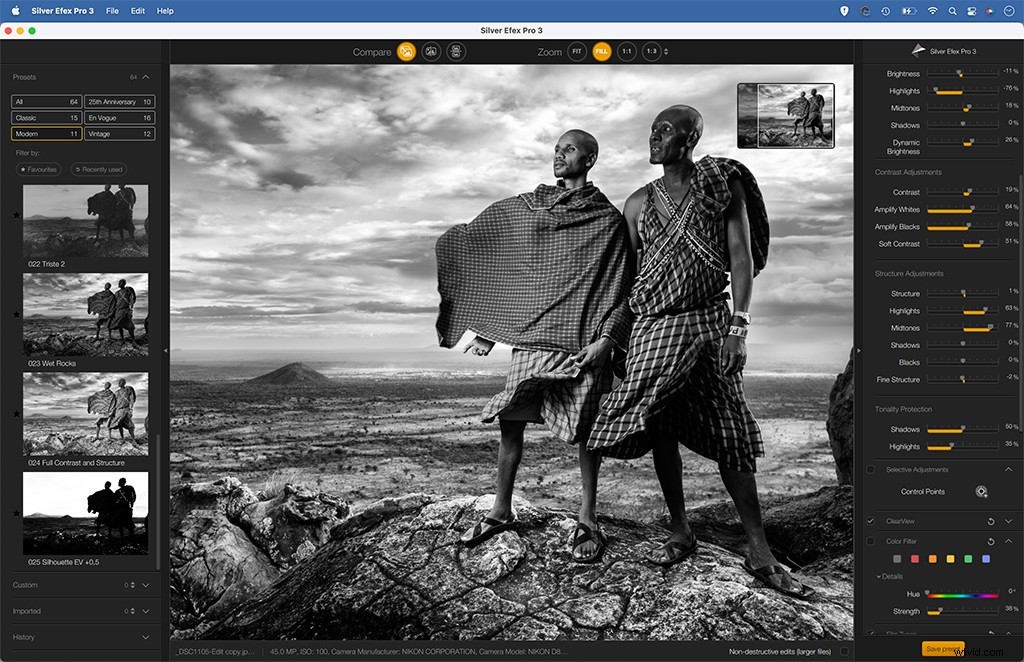Reset the Color Filter with its reset icon
The height and width of the screenshot is (662, 1024).
pos(991,541)
